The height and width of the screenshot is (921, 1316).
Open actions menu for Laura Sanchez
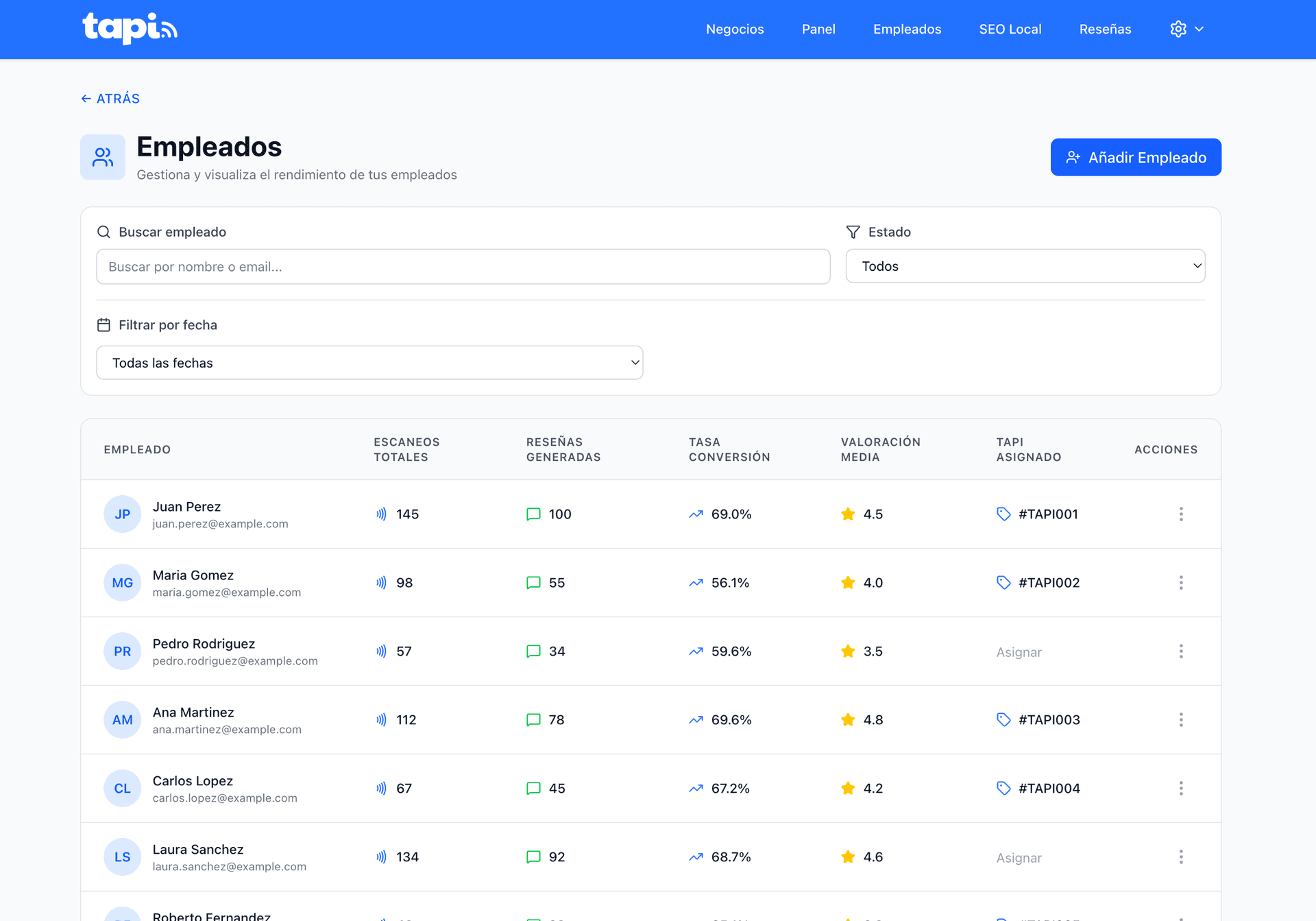[x=1180, y=857]
